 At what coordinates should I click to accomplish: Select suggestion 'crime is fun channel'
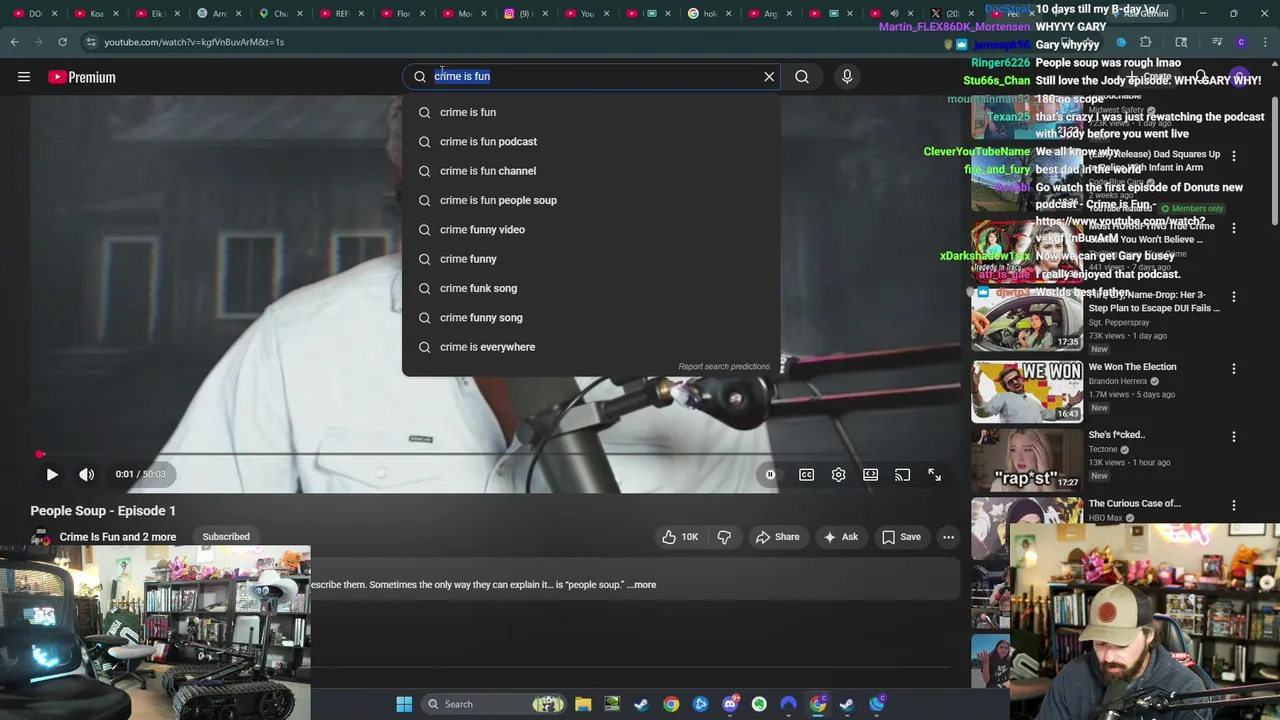pyautogui.click(x=591, y=171)
